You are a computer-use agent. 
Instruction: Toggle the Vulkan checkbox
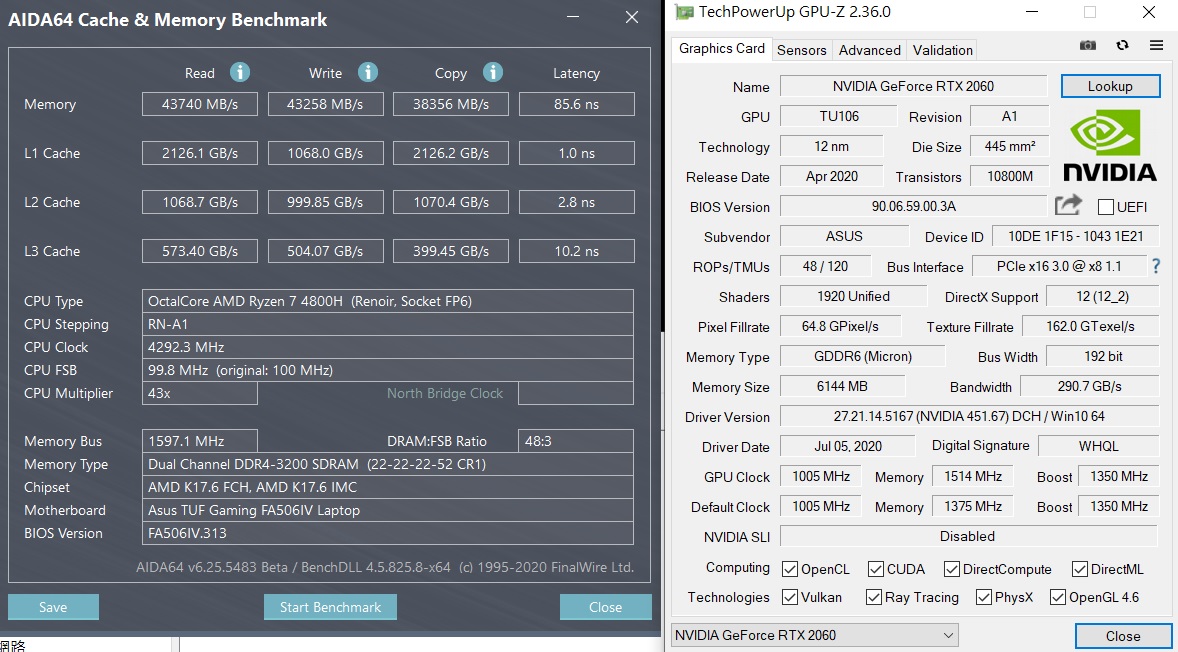point(790,597)
